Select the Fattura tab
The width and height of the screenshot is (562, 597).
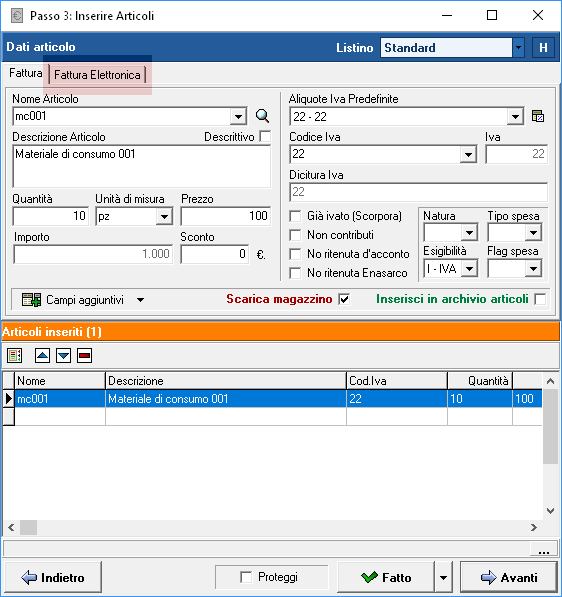tap(26, 73)
